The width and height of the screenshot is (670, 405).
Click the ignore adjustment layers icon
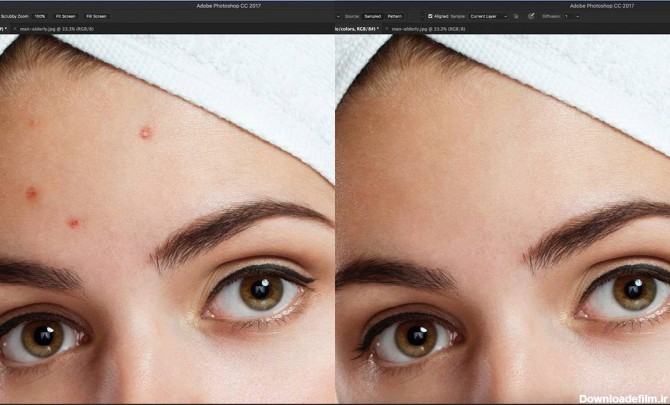pos(516,16)
